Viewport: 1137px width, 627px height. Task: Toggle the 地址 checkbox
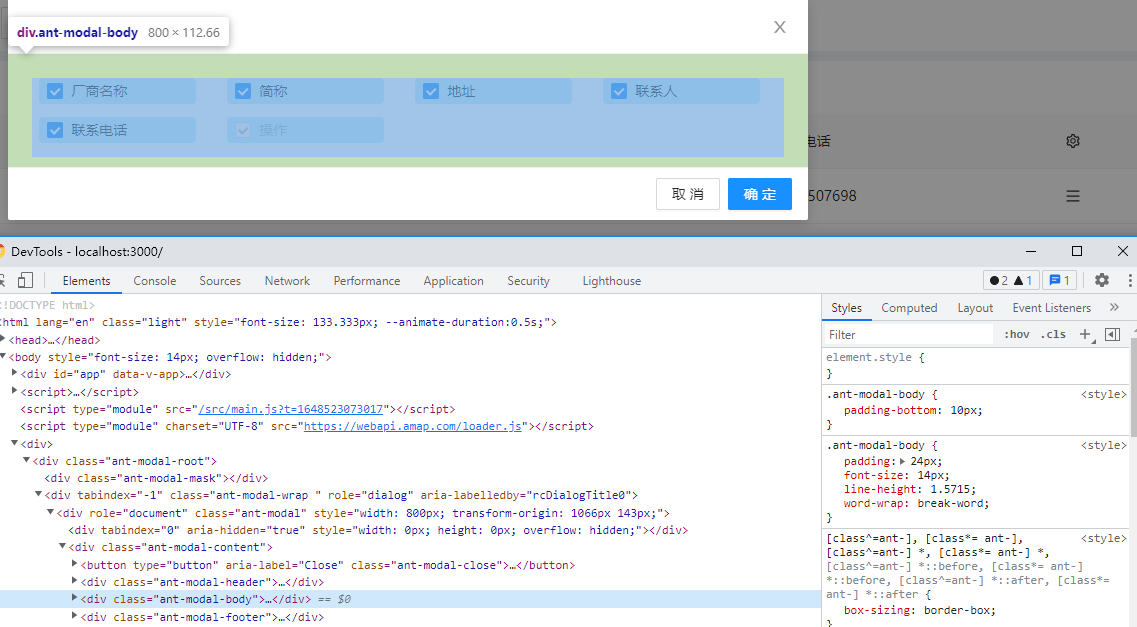(431, 91)
